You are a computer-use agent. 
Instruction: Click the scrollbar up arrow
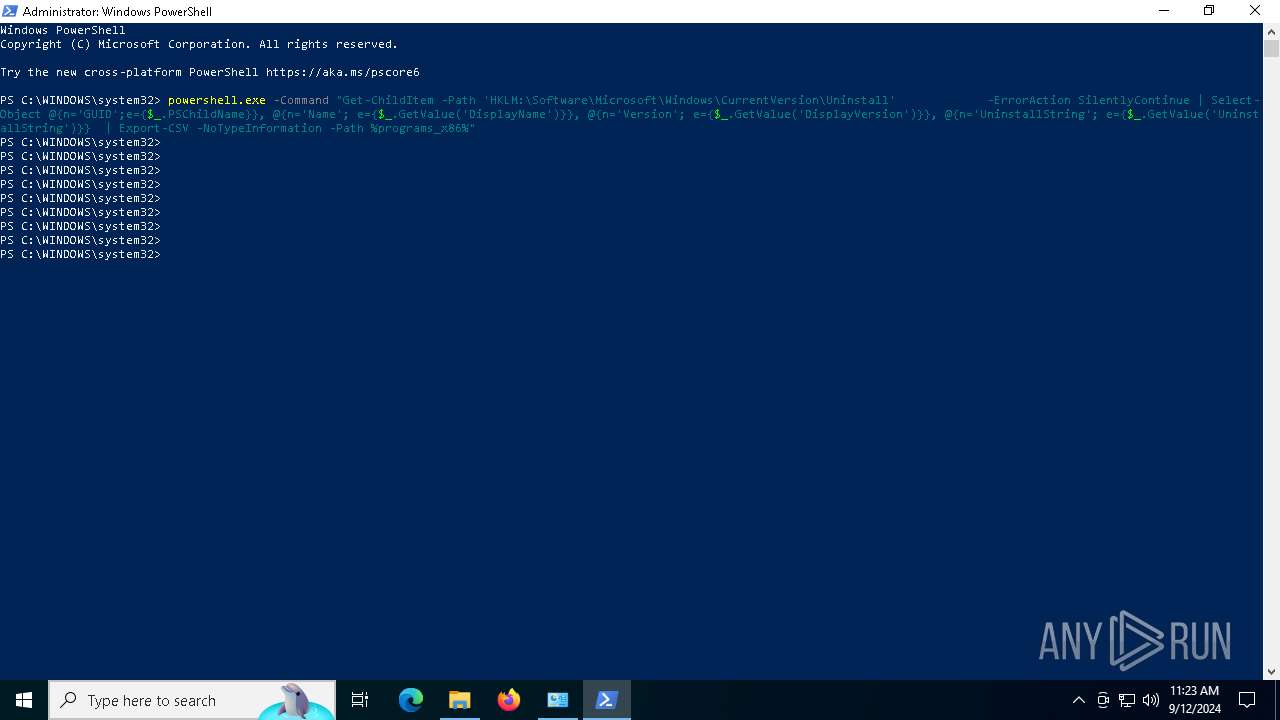pyautogui.click(x=1271, y=30)
